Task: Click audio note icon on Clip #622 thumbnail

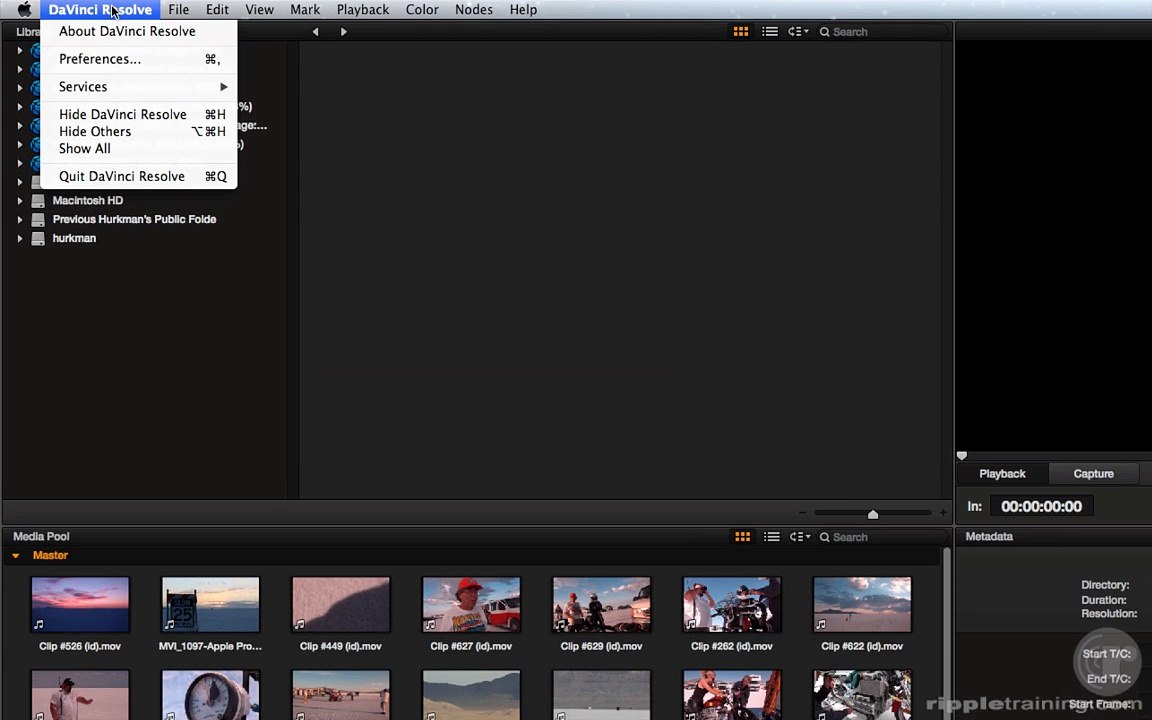Action: tap(821, 624)
